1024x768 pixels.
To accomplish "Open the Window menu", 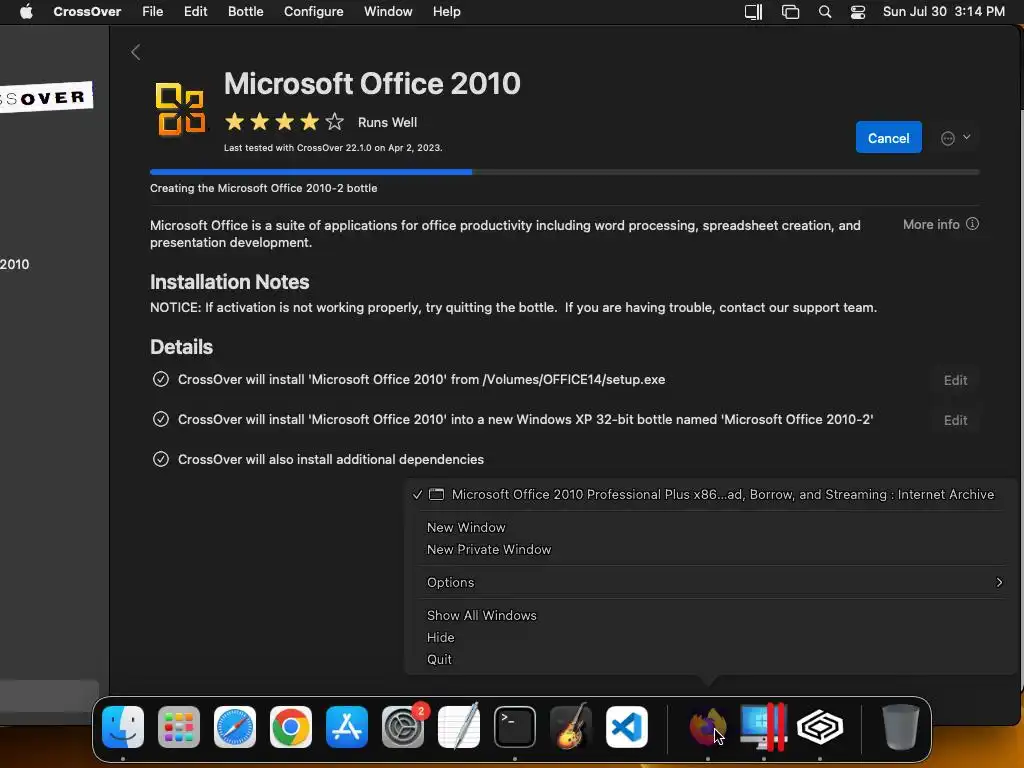I will tap(388, 12).
